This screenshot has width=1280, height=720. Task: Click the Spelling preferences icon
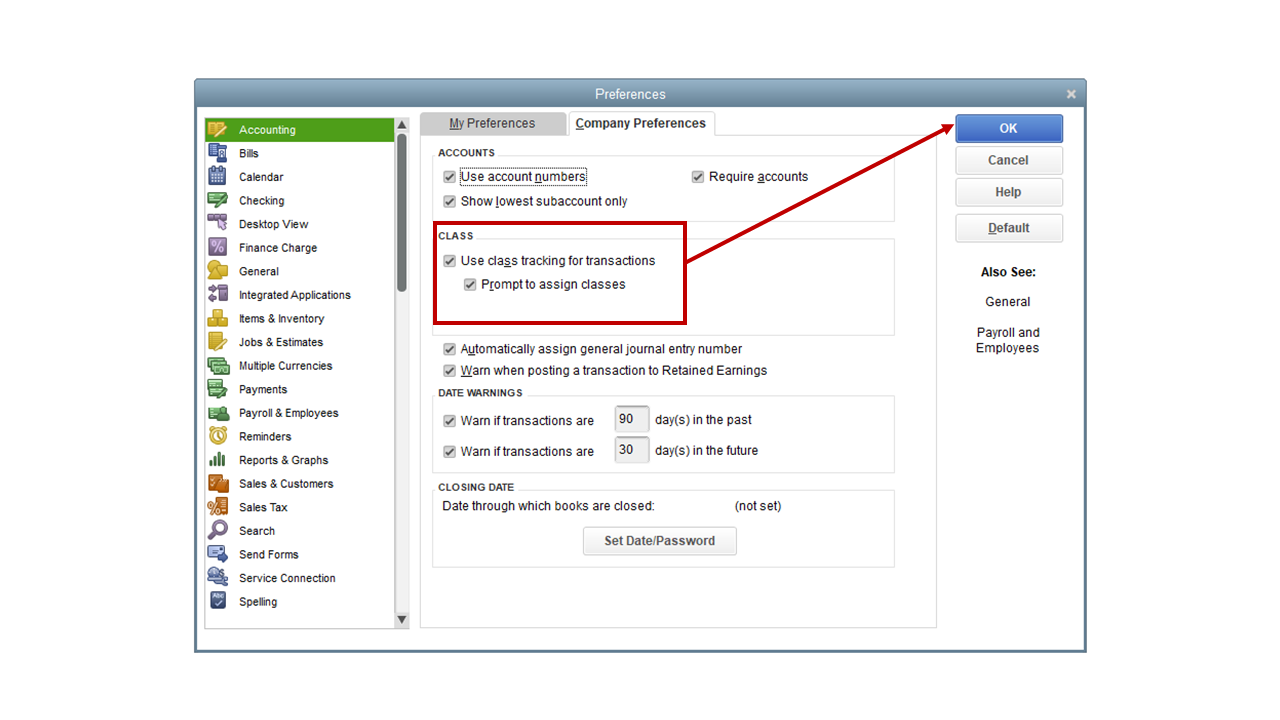click(x=217, y=601)
